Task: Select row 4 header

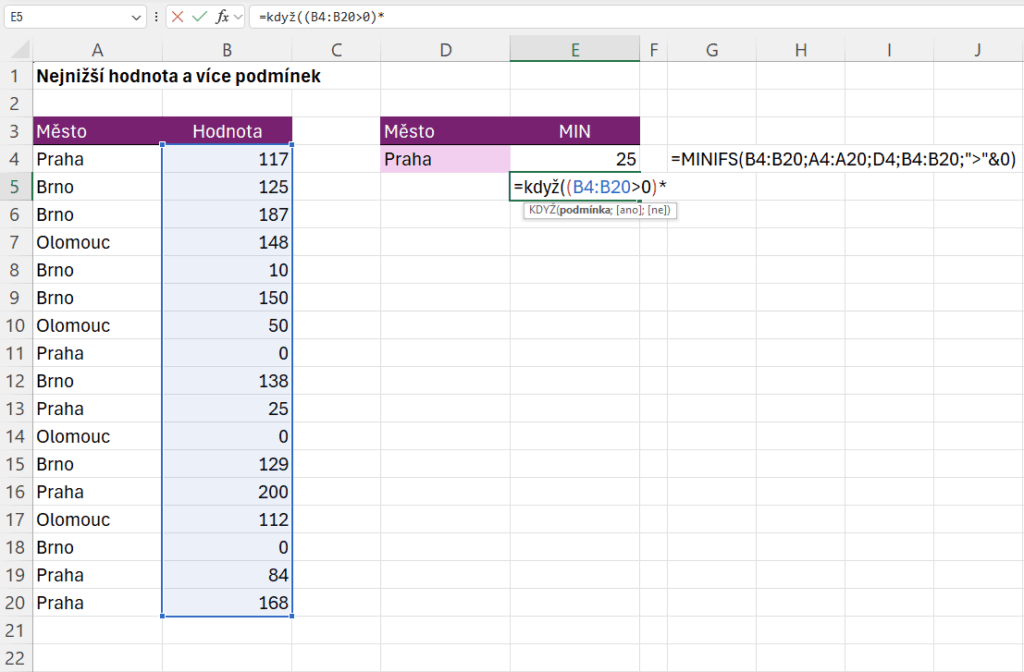Action: pos(16,158)
